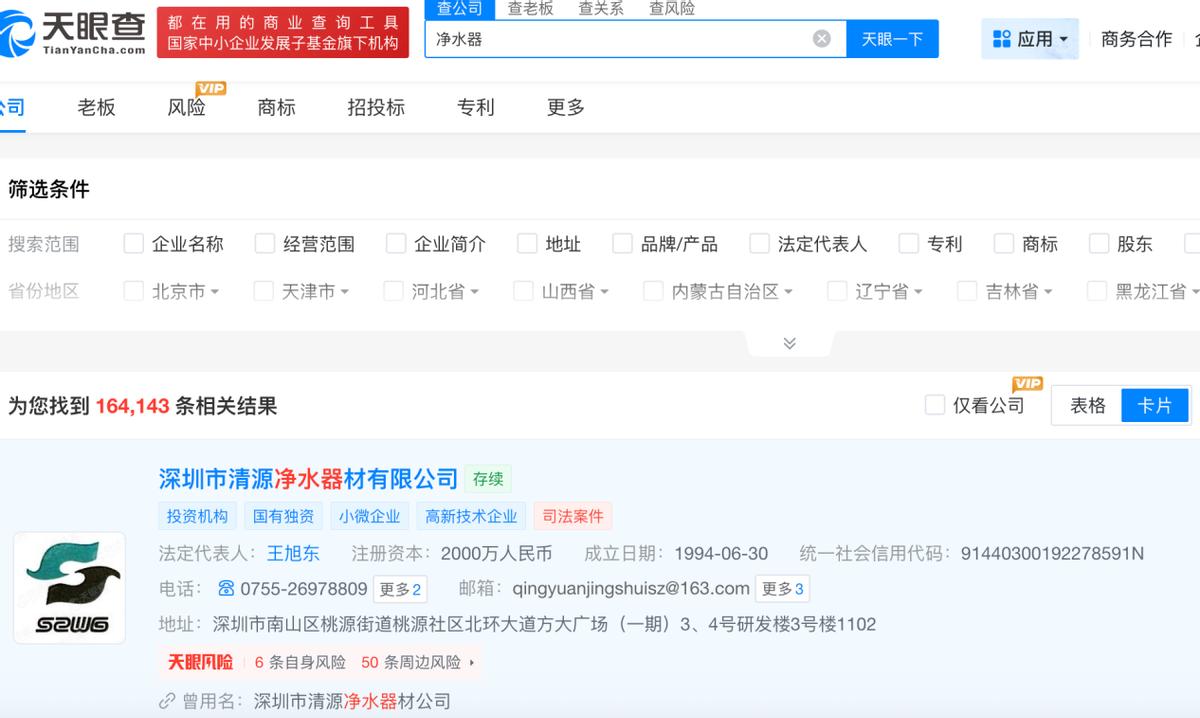Switch results to 表格 view
This screenshot has width=1200, height=718.
[1089, 404]
